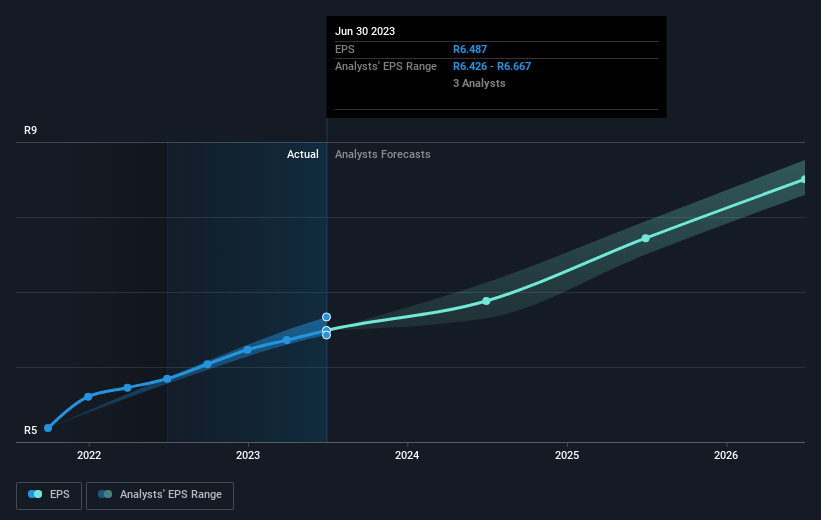Screen dimensions: 821x520
Task: Click the Analysts Forecasts label
Action: [x=383, y=154]
